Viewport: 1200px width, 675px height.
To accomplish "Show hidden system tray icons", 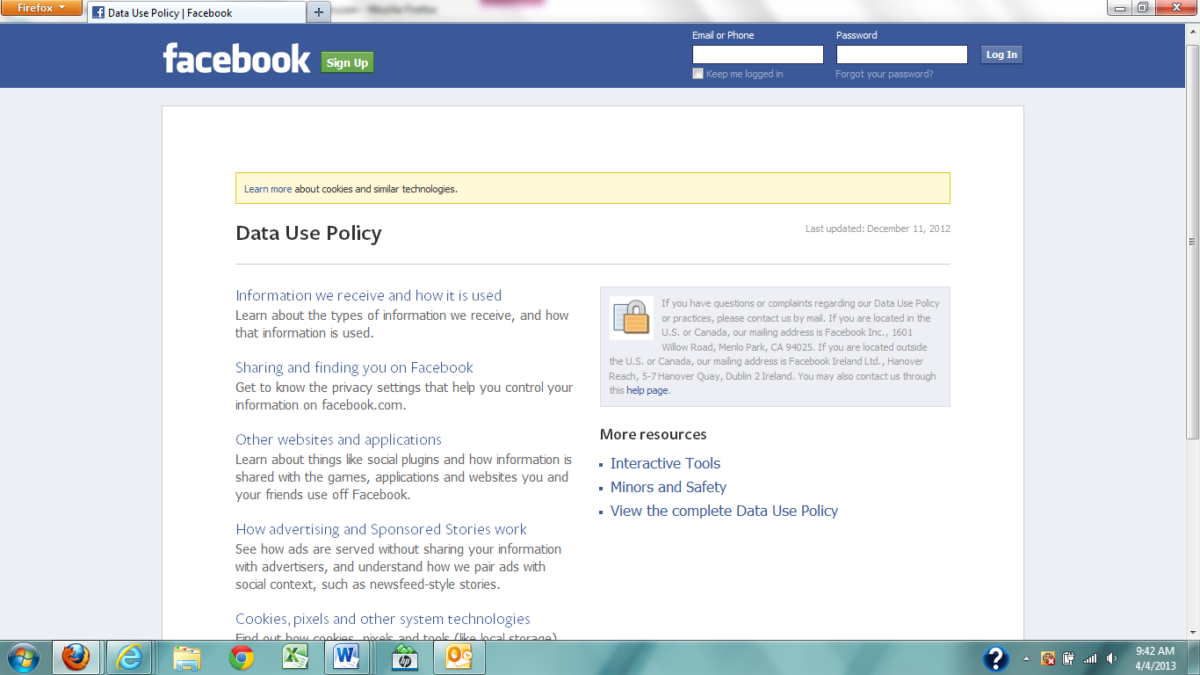I will click(x=1026, y=658).
